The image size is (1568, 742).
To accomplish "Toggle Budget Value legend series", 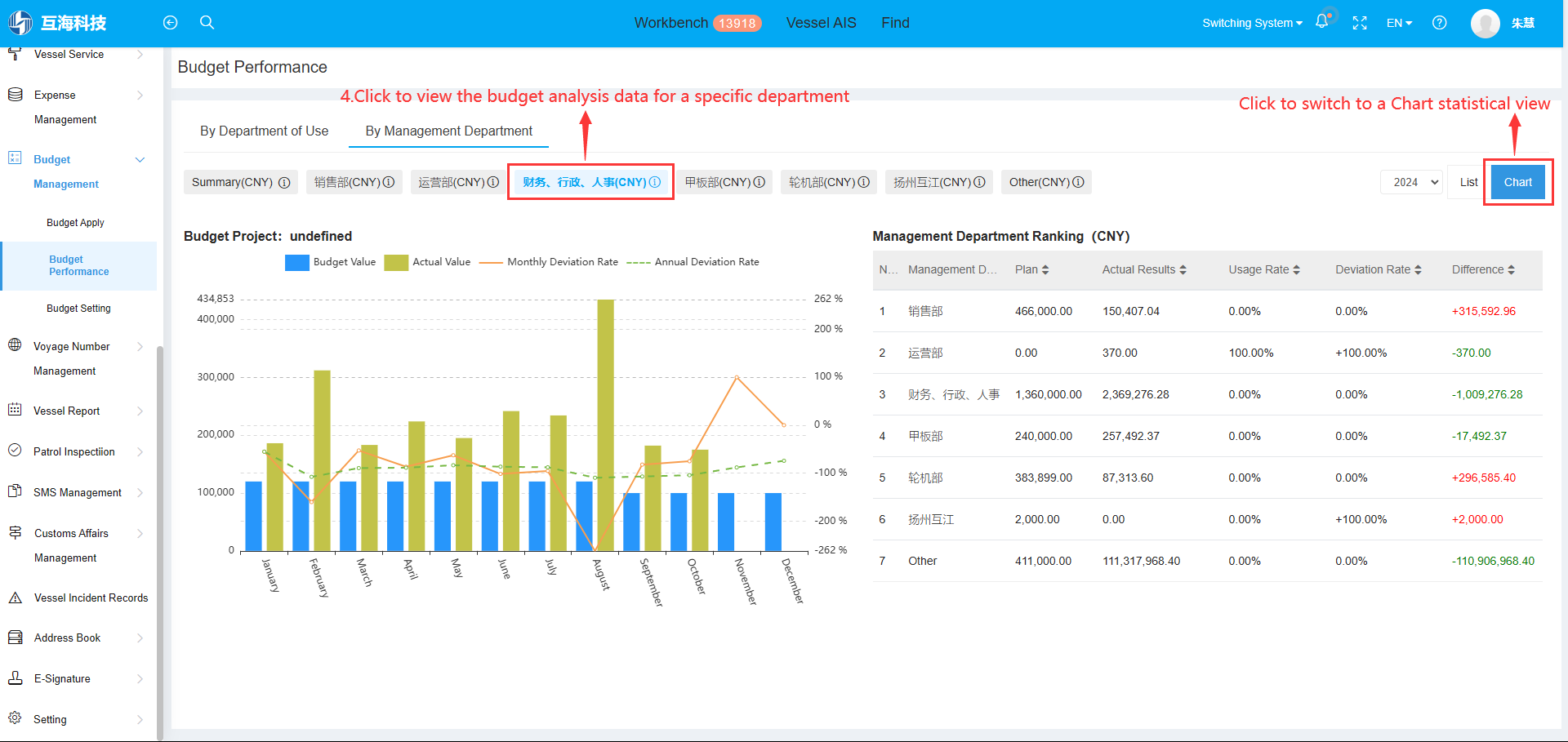I will click(x=331, y=262).
